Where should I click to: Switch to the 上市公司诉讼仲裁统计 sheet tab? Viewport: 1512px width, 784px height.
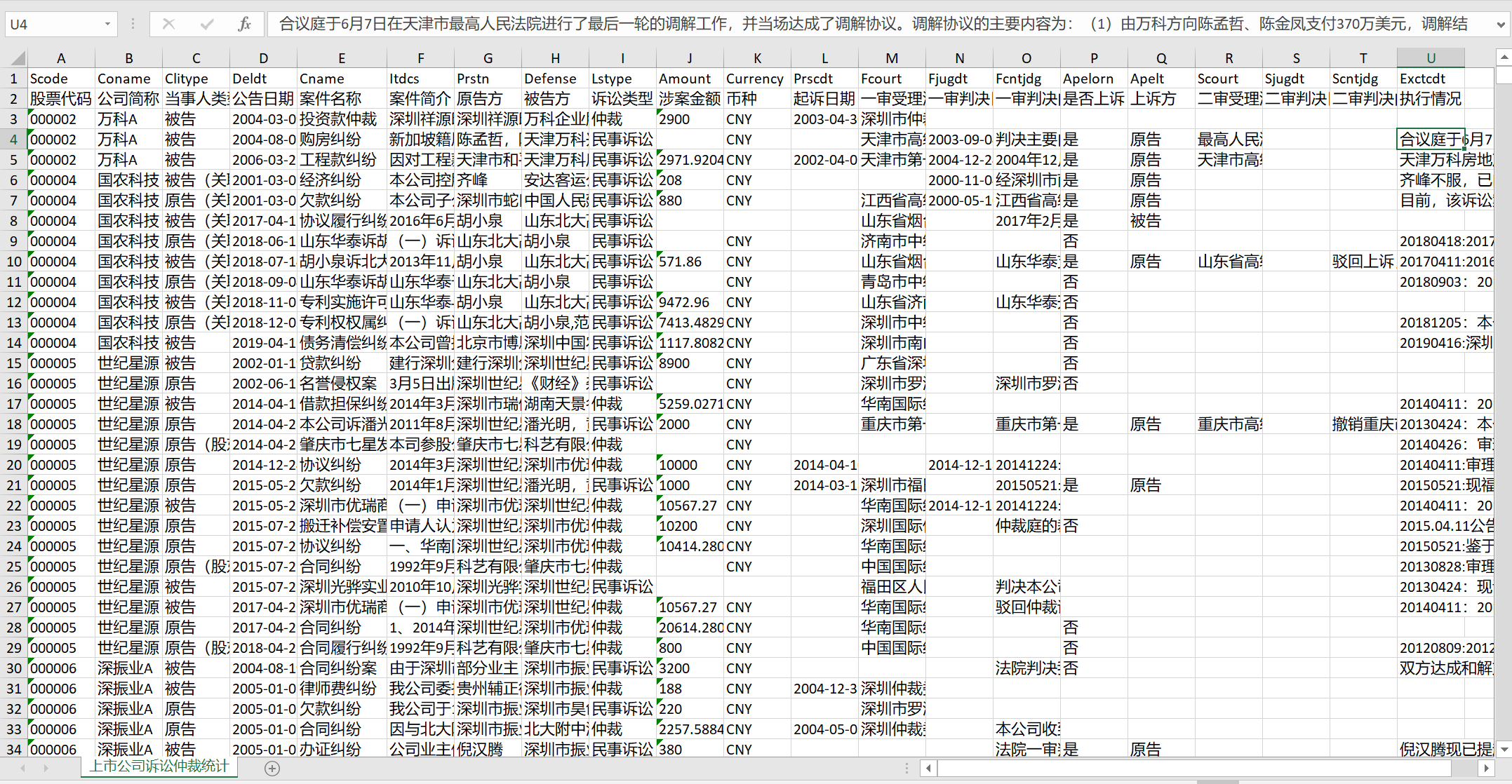(x=159, y=766)
